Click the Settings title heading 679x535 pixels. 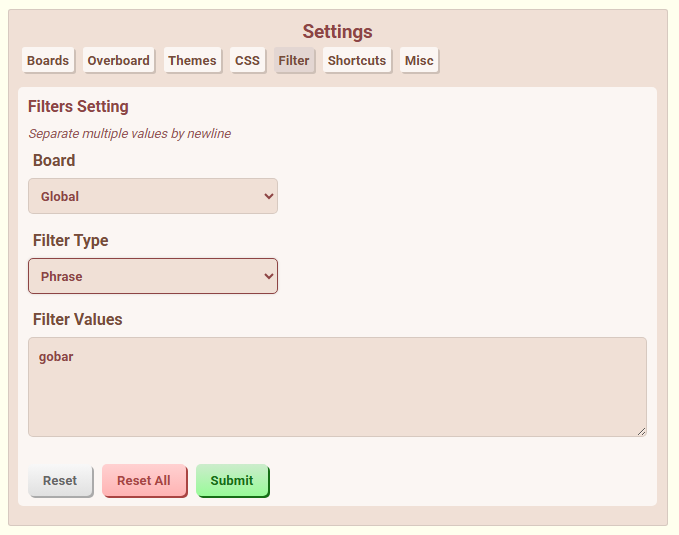338,32
